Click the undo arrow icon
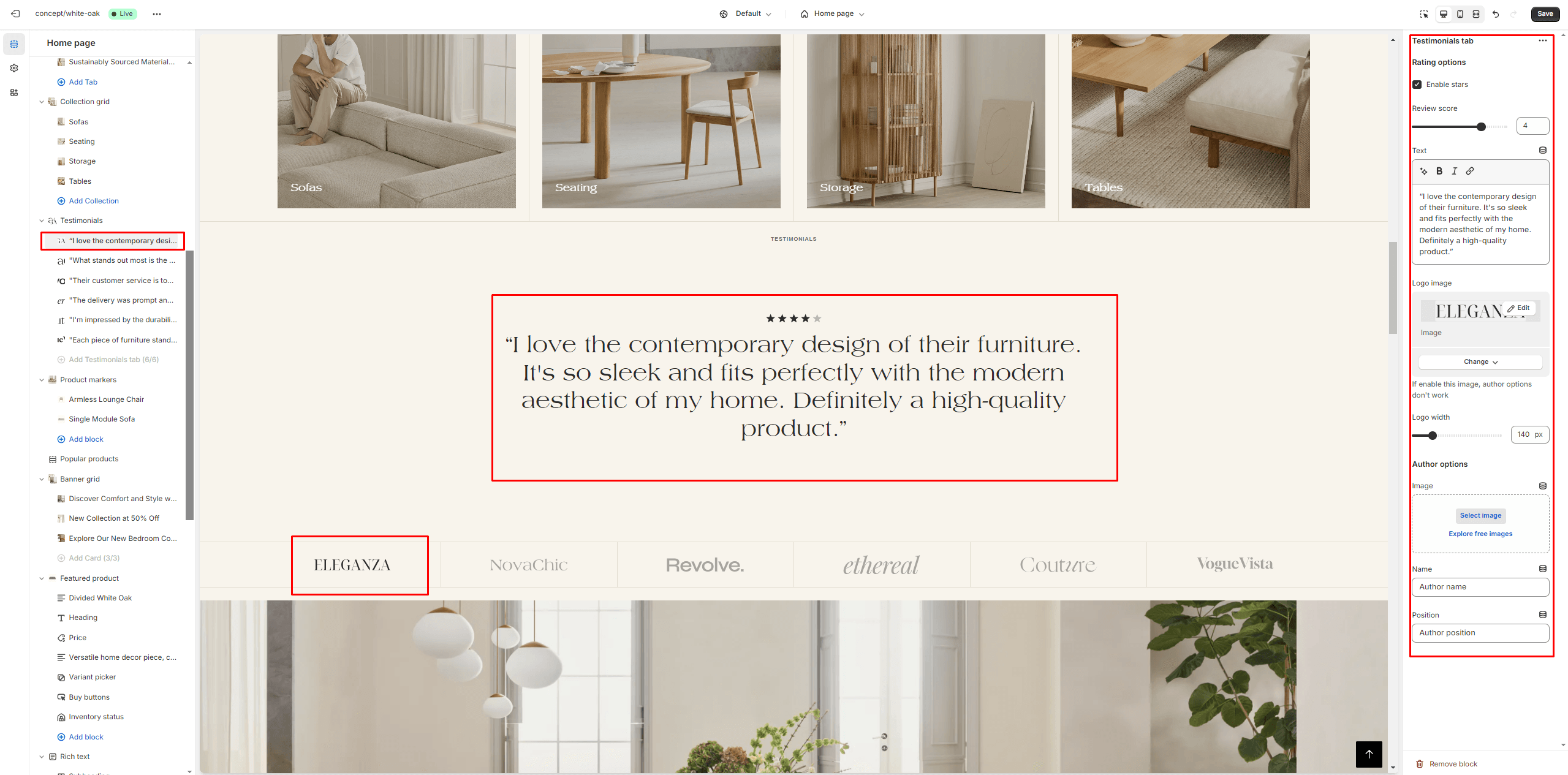Screen dimensions: 1568x775 coord(1496,13)
